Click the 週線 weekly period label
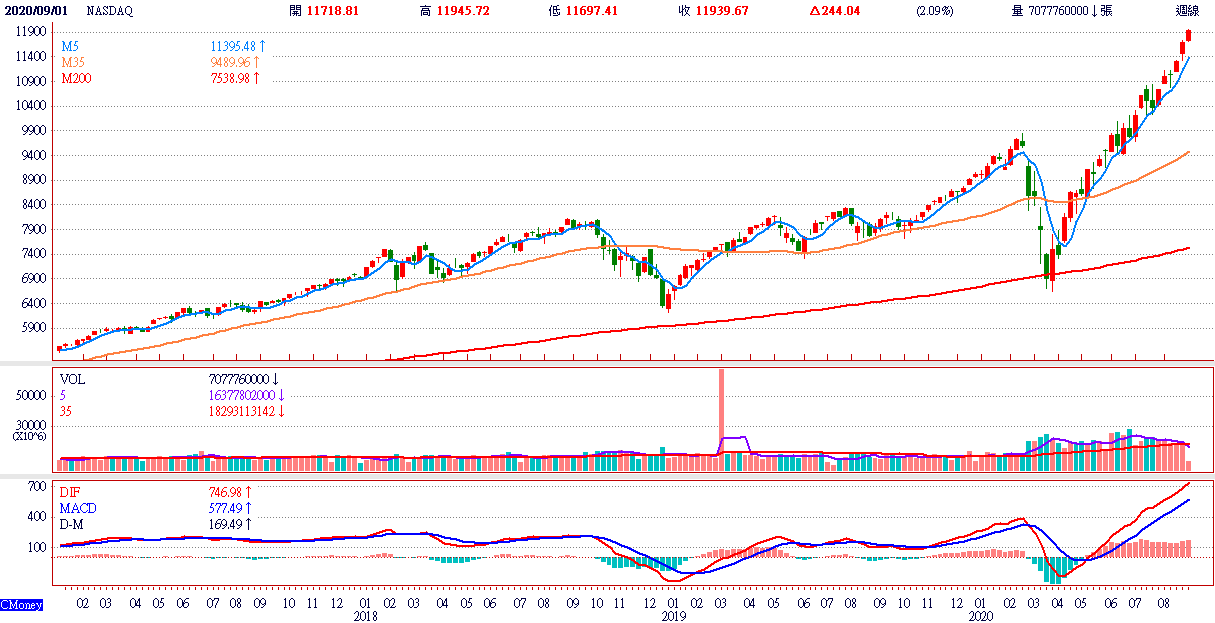Screen dimensions: 1215x623 pos(1188,11)
